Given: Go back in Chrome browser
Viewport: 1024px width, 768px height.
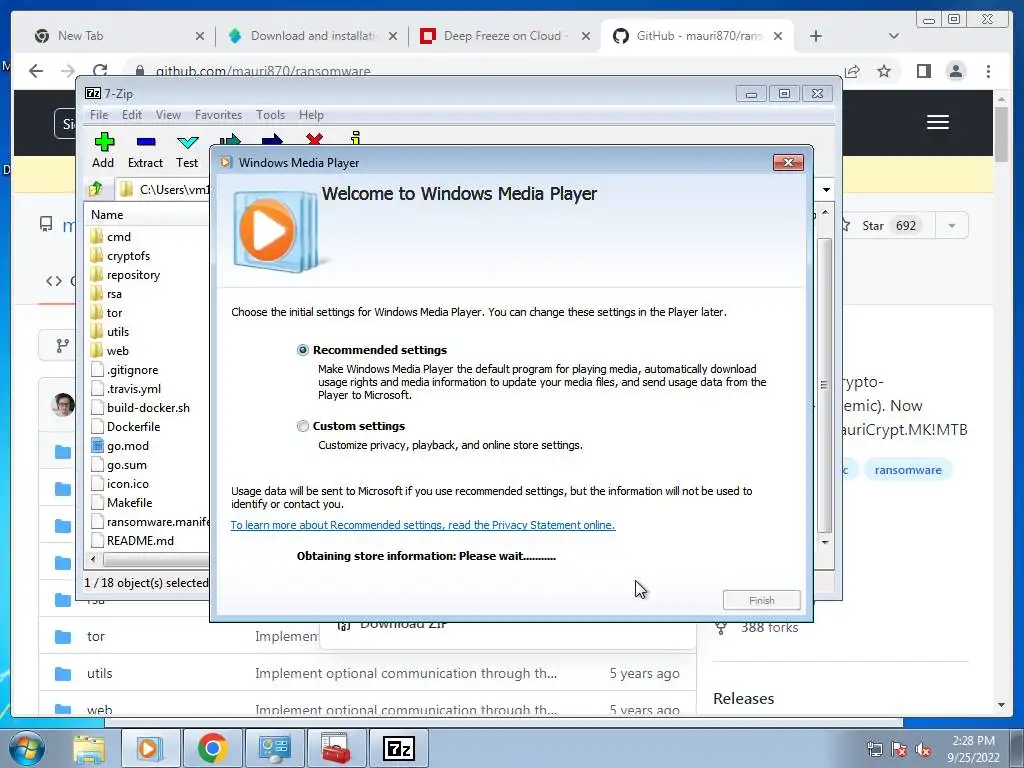Looking at the screenshot, I should pos(36,71).
